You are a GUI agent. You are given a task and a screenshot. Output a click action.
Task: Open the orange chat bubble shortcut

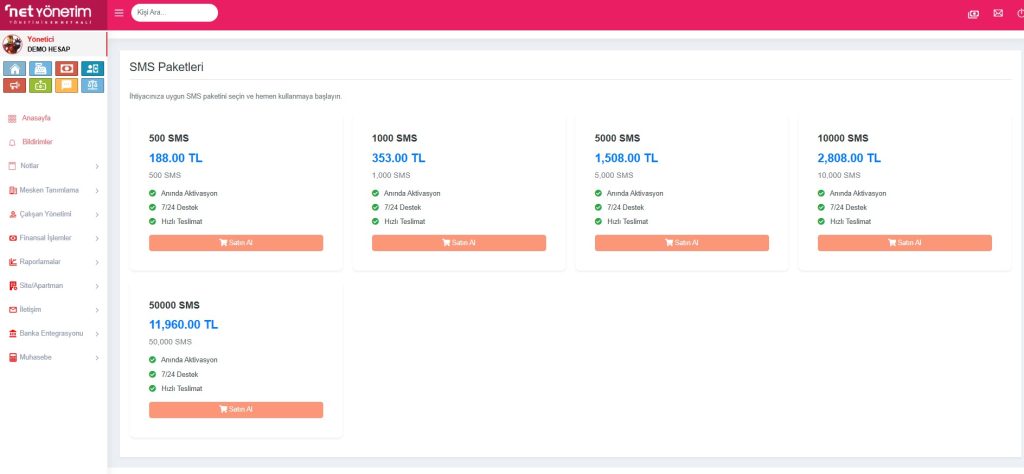tap(66, 86)
